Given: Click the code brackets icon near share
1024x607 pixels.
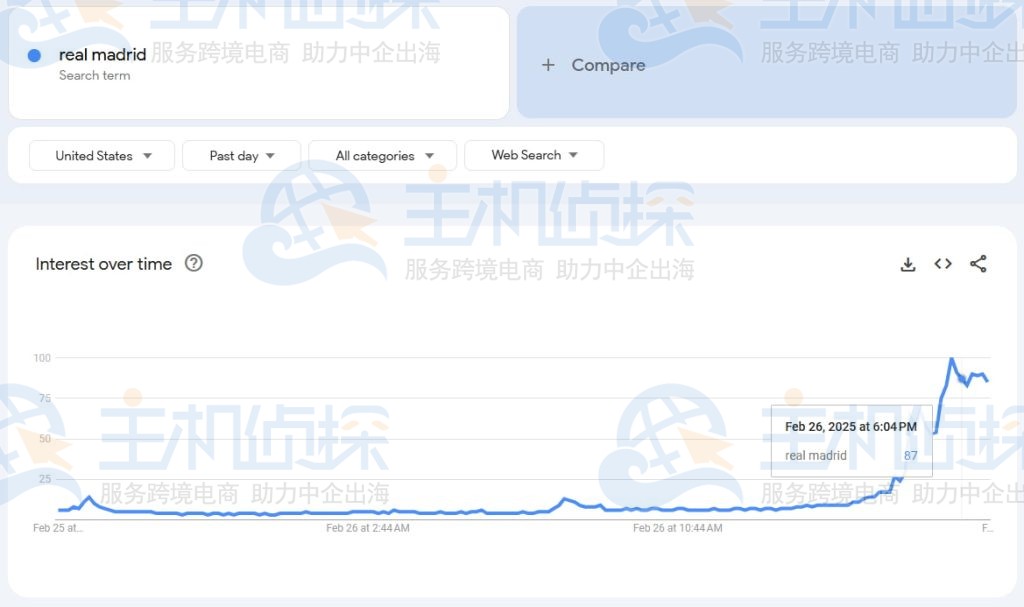Looking at the screenshot, I should [x=942, y=263].
